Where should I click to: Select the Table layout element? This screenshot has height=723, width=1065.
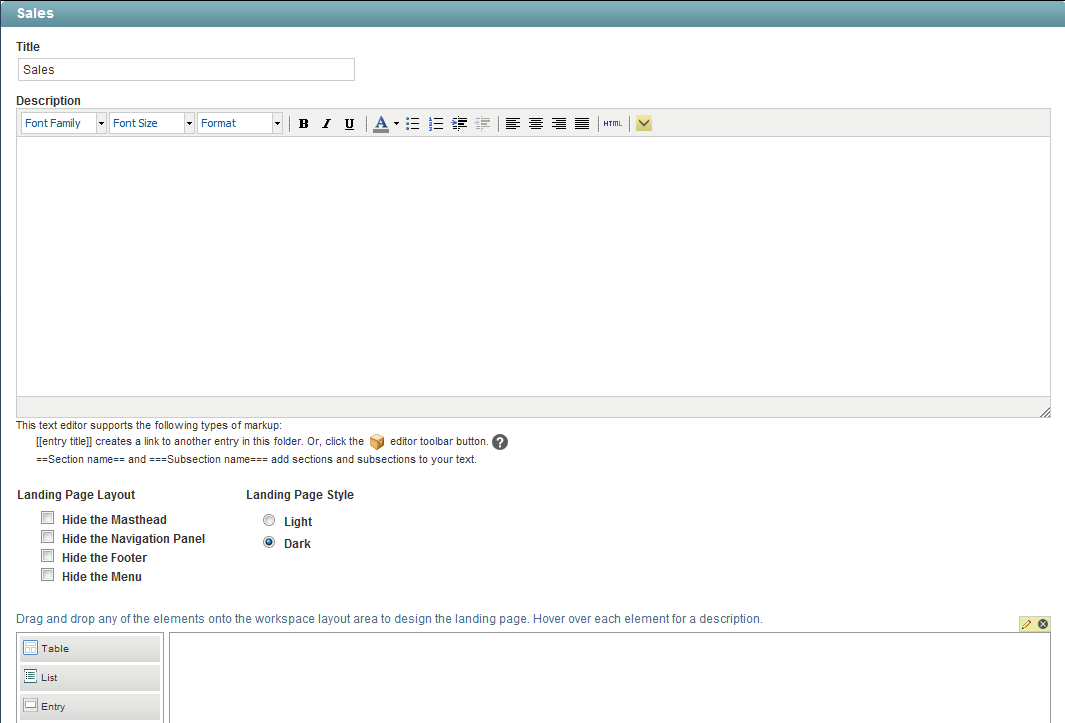[90, 648]
